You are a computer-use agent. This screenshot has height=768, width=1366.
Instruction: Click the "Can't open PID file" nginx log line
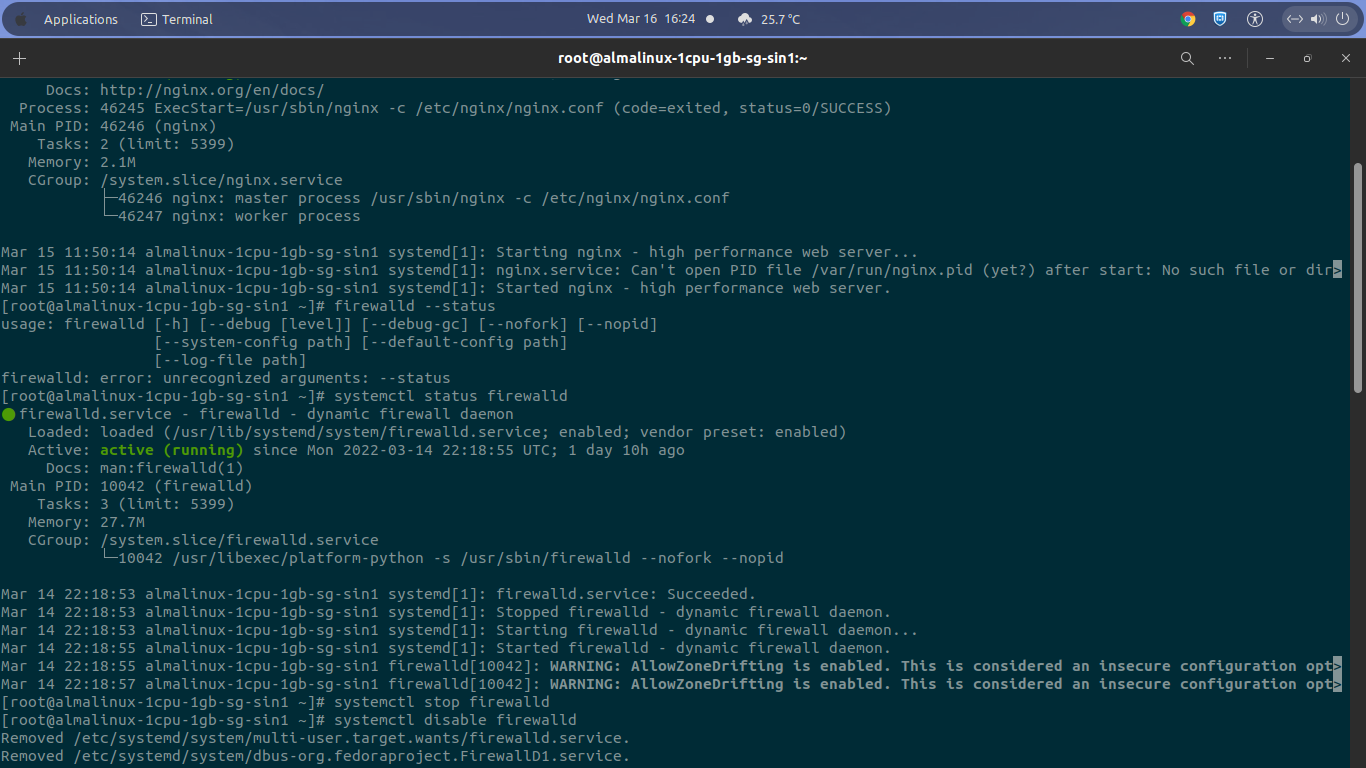[x=671, y=270]
